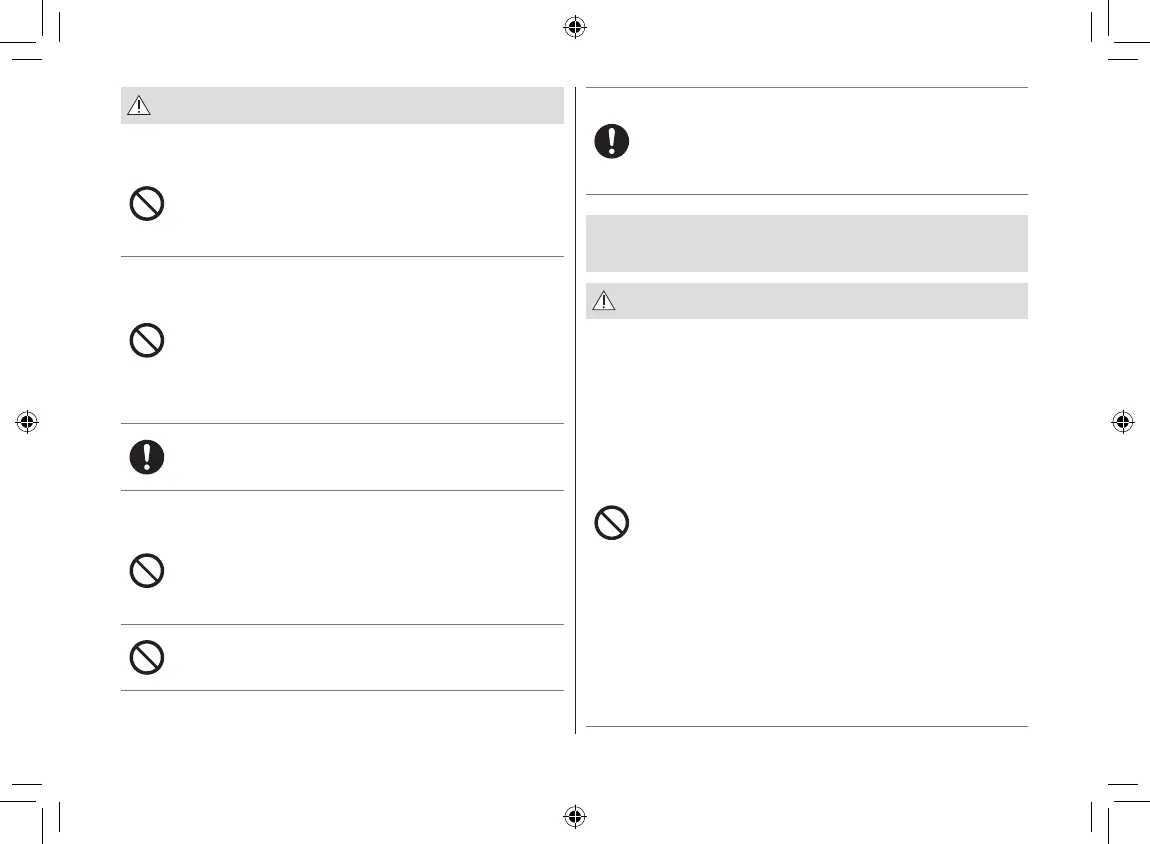Click the large blank gray box in the right column

(806, 243)
